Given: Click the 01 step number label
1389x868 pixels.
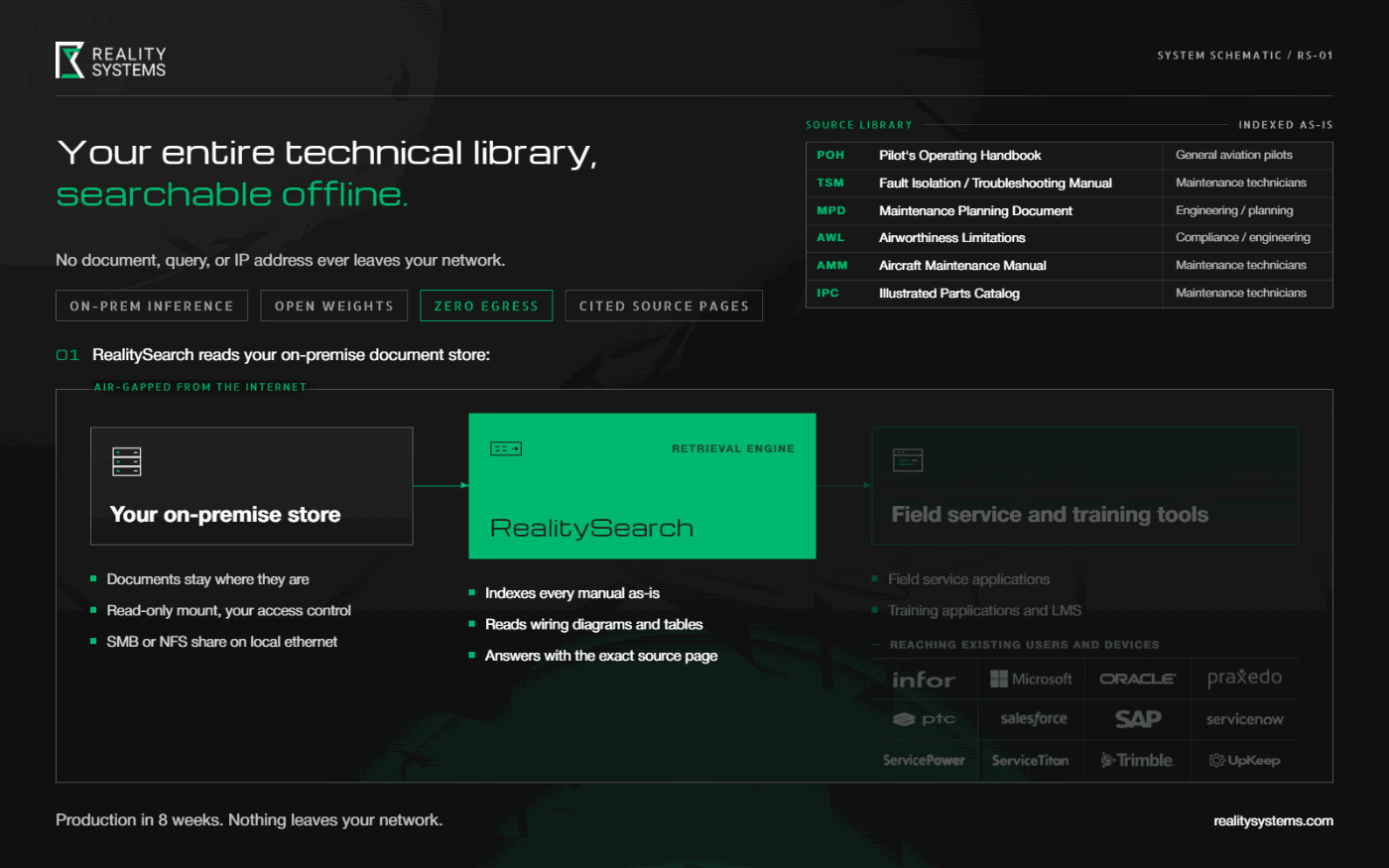Looking at the screenshot, I should pos(67,355).
